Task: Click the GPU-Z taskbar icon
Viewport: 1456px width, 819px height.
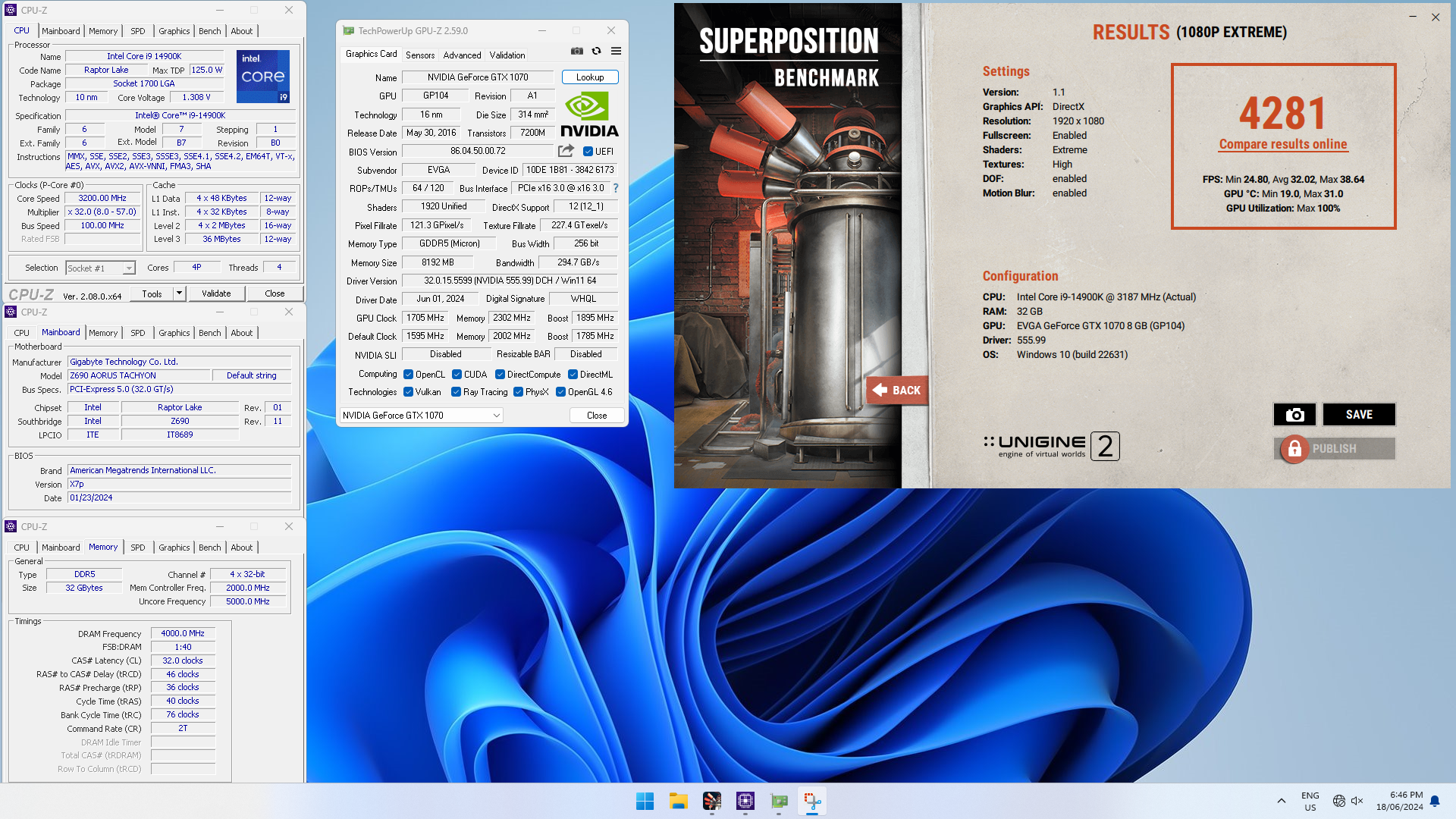Action: pyautogui.click(x=779, y=801)
